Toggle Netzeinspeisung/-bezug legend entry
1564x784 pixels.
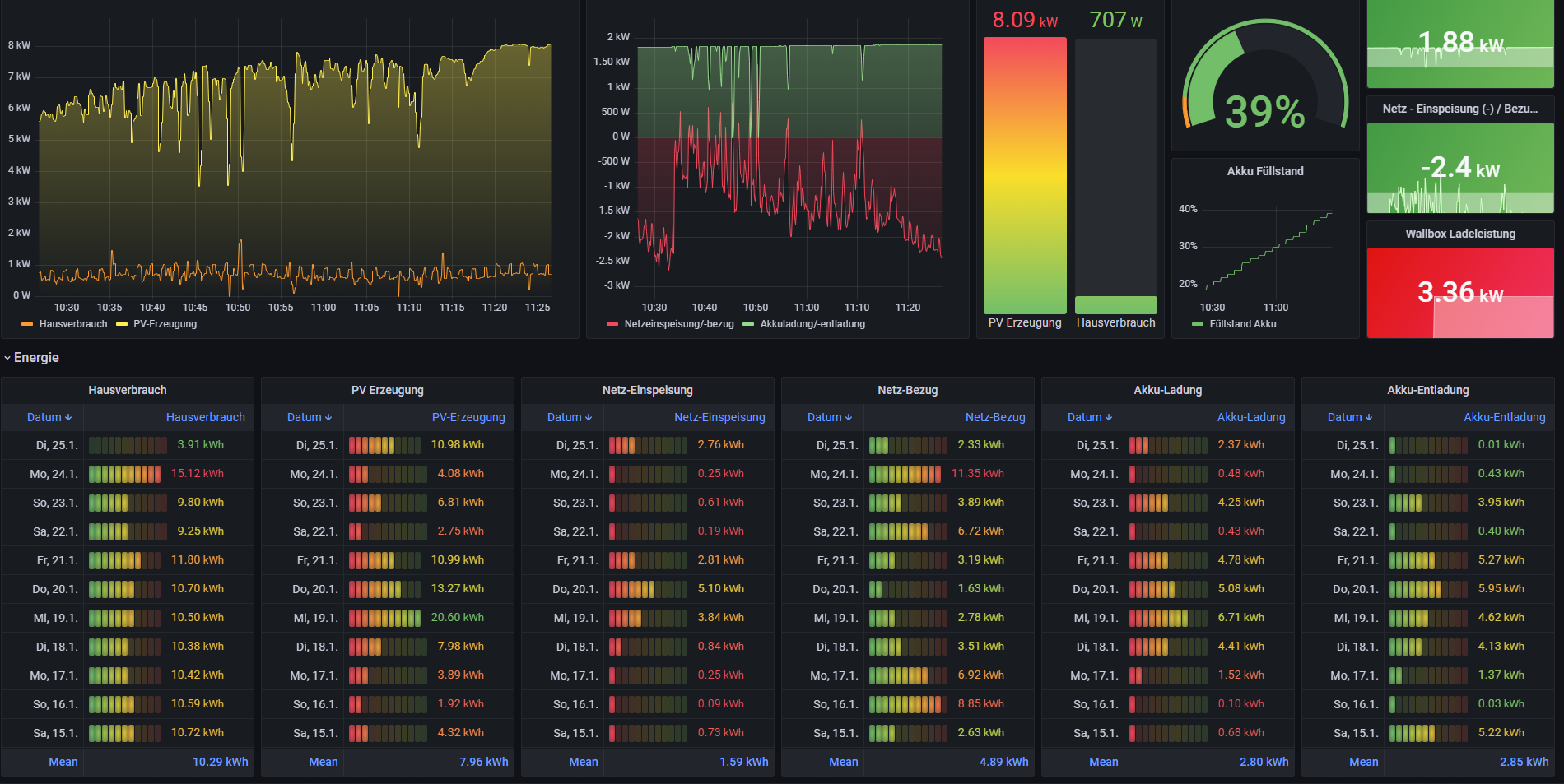(x=678, y=324)
